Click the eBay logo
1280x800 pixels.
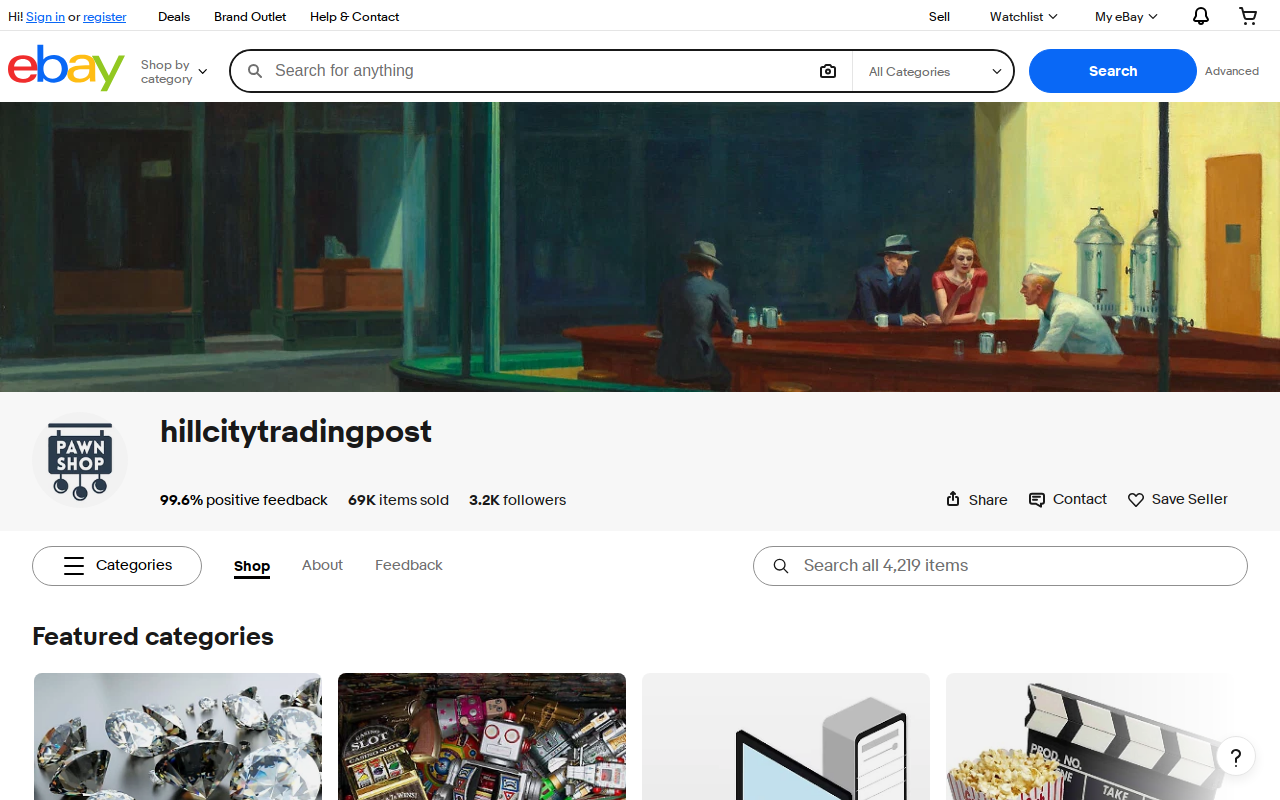[66, 68]
